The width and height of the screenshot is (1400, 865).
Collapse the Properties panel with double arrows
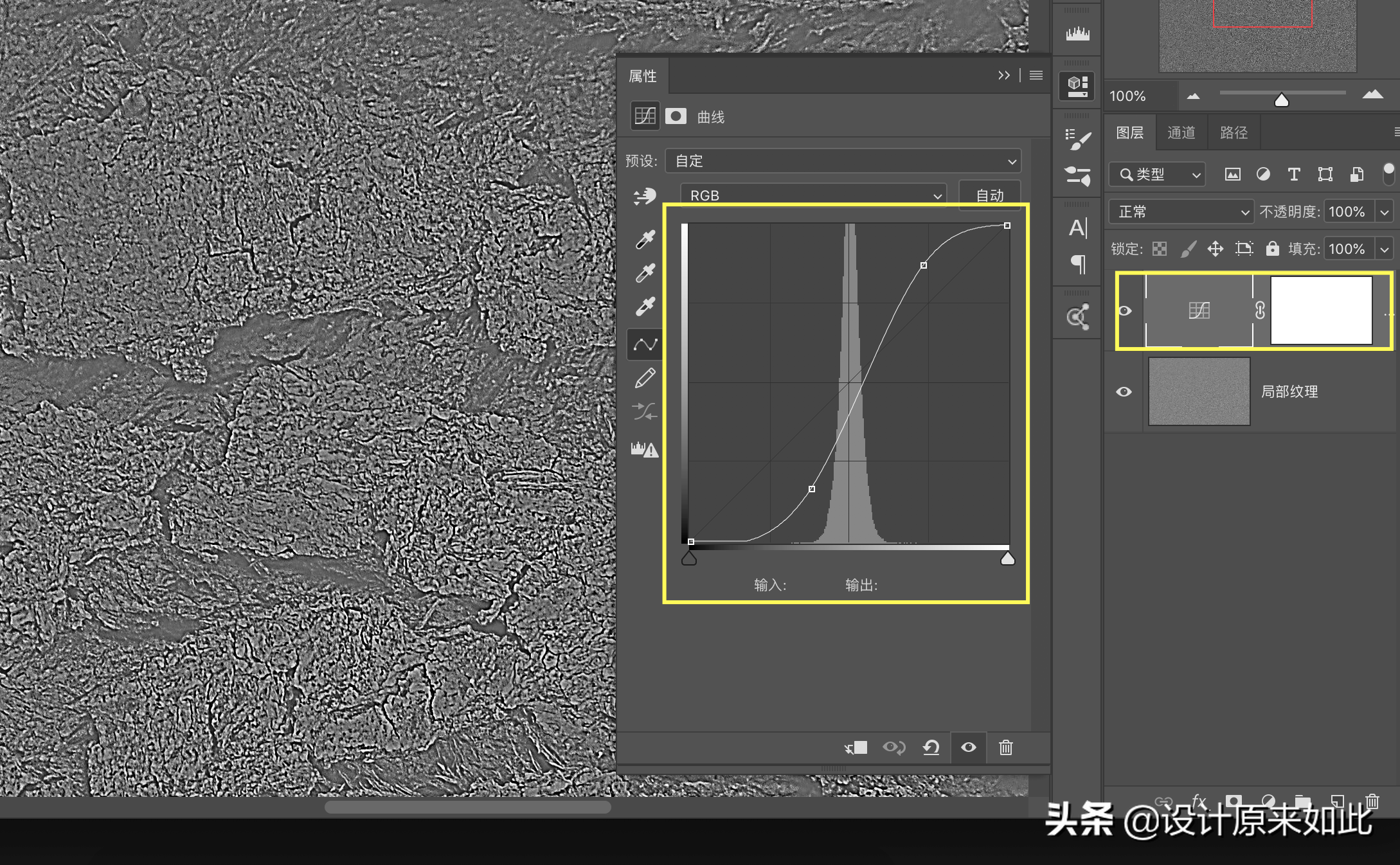(x=1004, y=75)
